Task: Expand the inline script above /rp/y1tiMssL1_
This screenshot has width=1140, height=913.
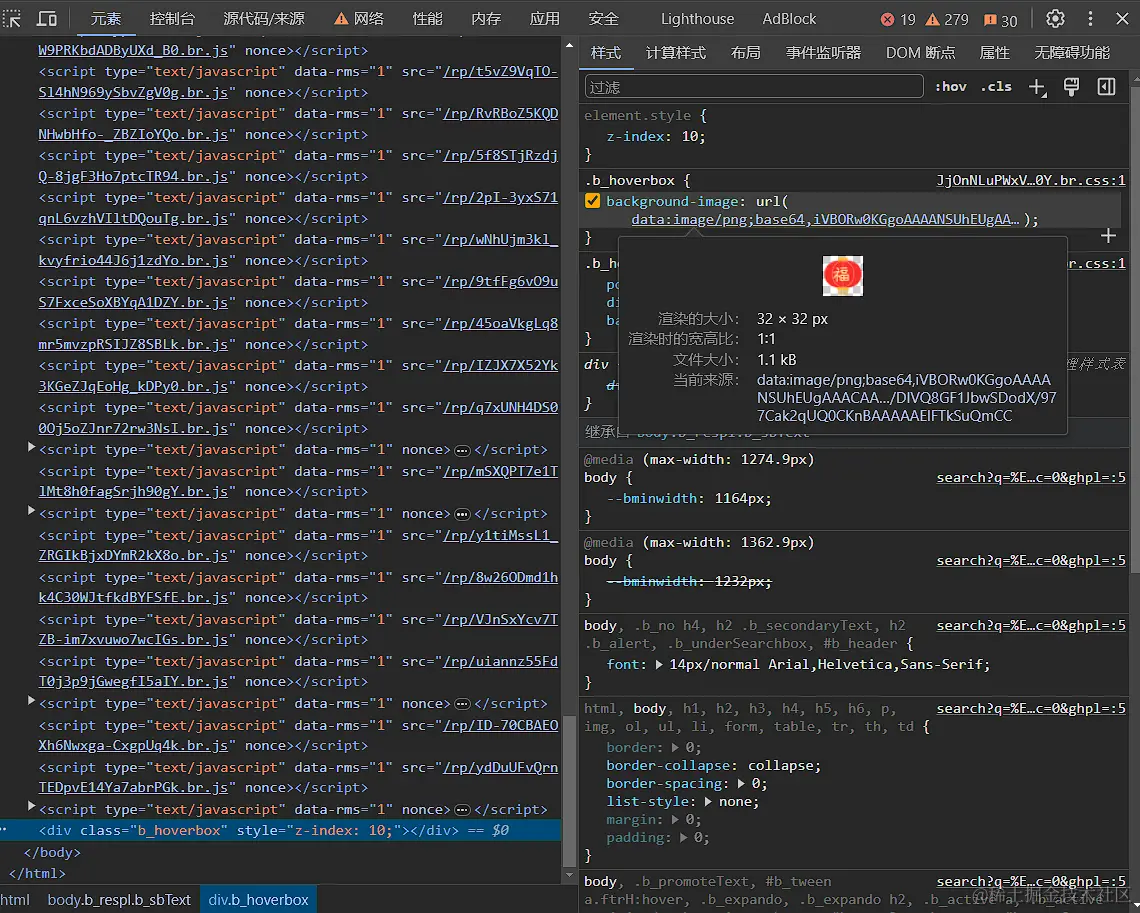Action: tap(31, 511)
